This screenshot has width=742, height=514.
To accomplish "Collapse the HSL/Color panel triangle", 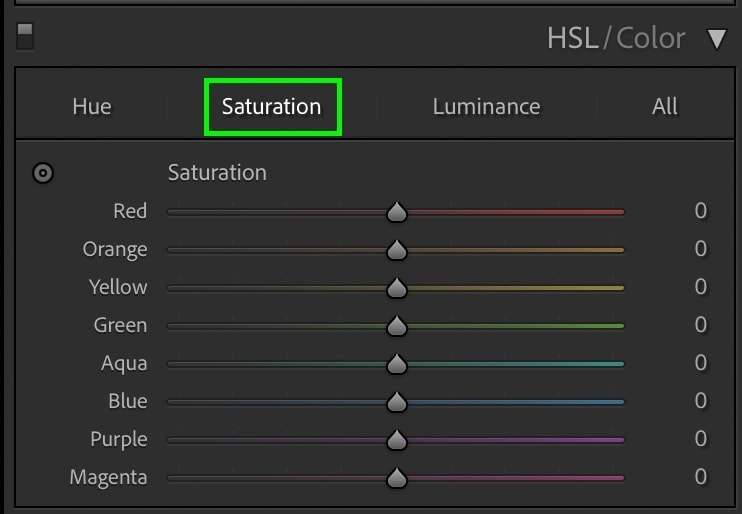I will tap(717, 39).
